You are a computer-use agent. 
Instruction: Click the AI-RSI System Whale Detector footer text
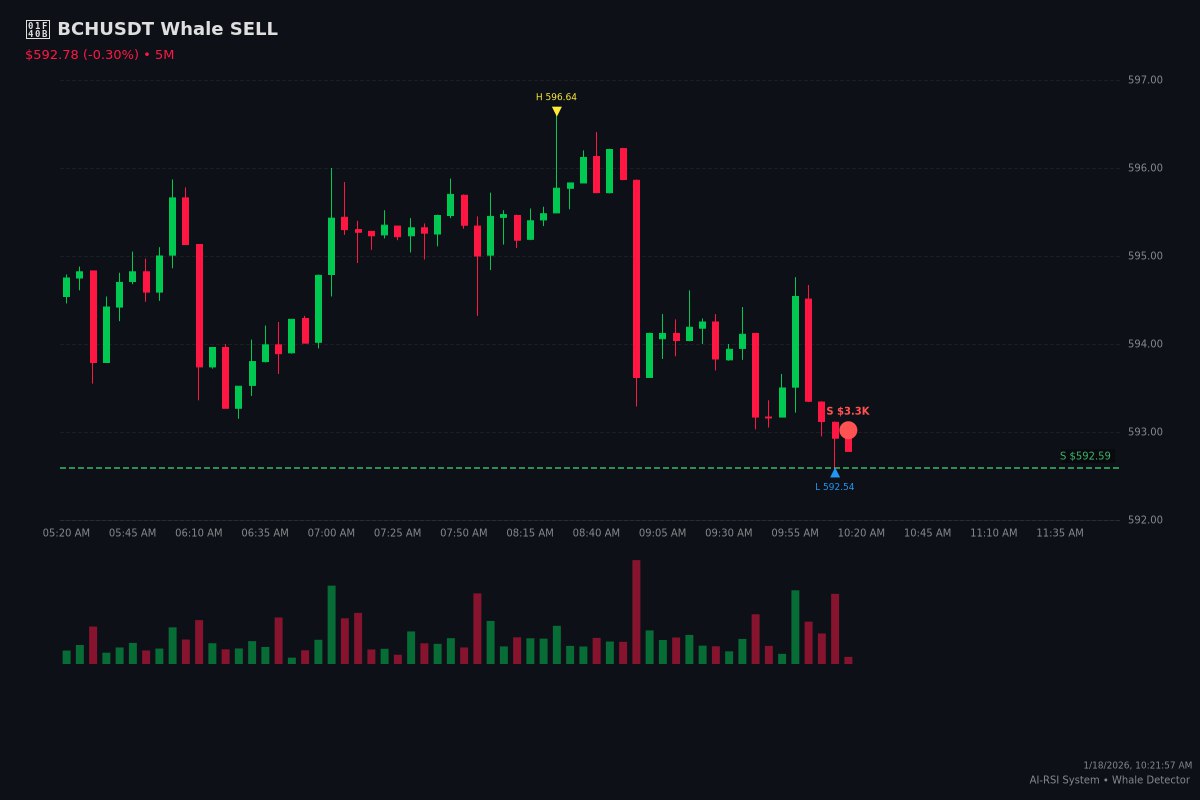click(x=1109, y=780)
